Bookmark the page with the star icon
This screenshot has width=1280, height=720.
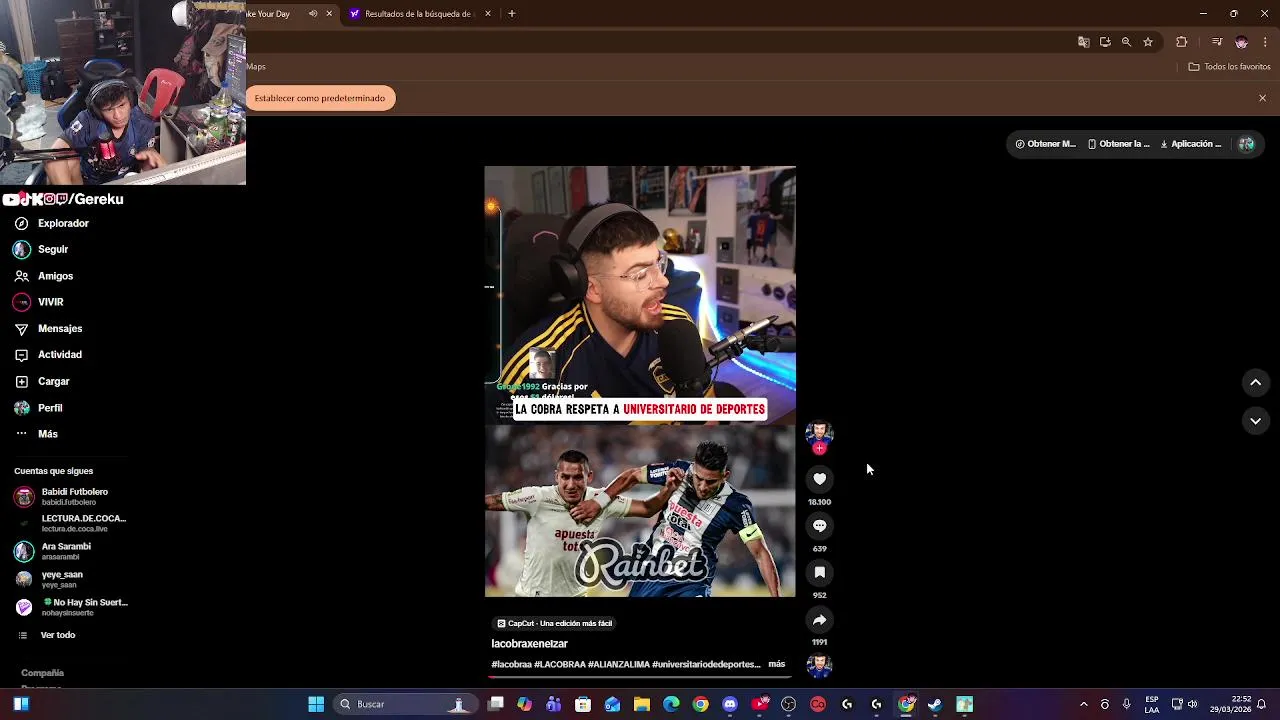click(x=1148, y=42)
